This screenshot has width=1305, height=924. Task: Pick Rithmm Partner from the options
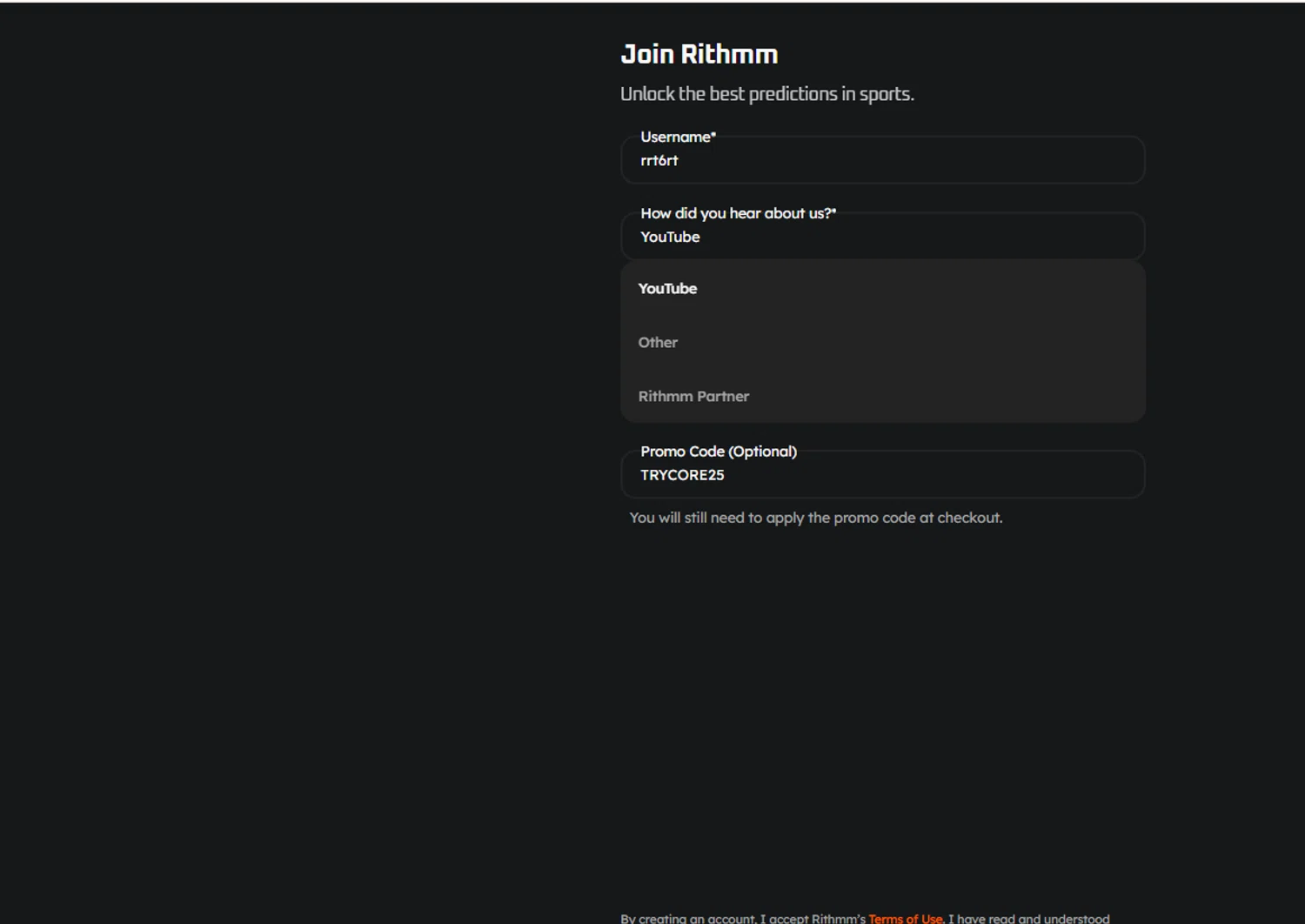882,397
